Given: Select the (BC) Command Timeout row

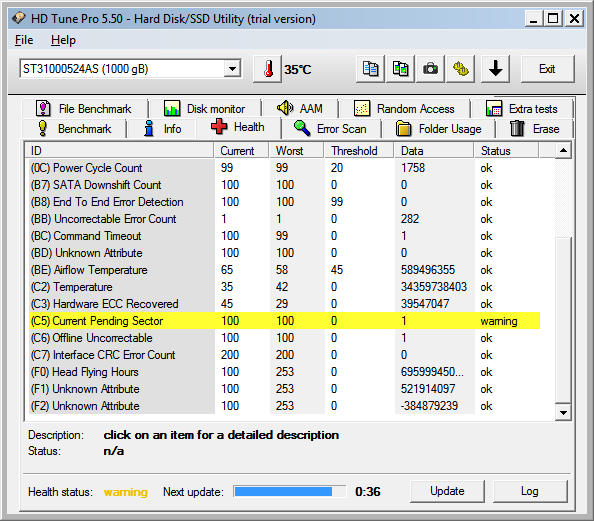Looking at the screenshot, I should [284, 236].
